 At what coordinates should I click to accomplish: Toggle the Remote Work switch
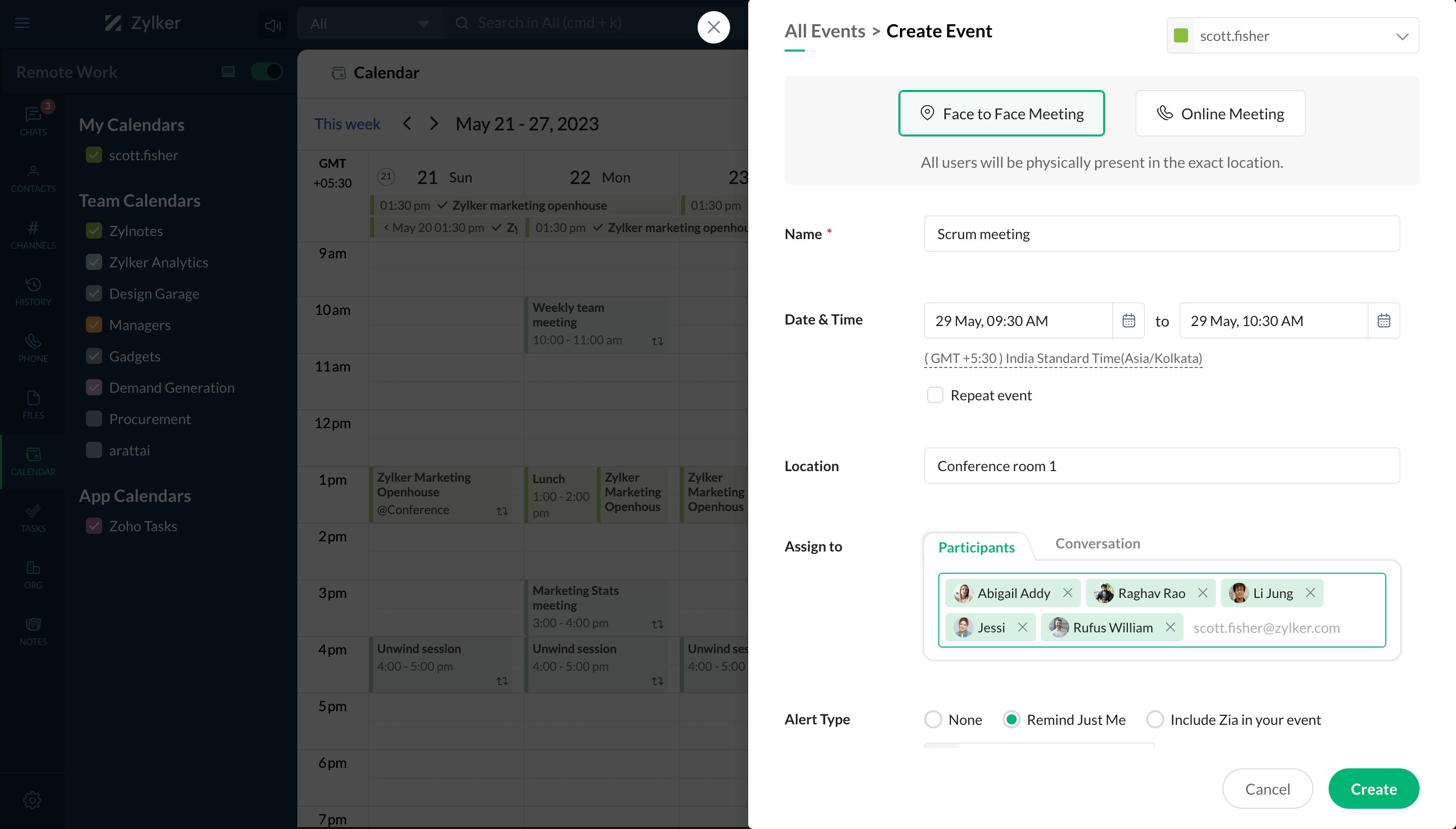266,72
